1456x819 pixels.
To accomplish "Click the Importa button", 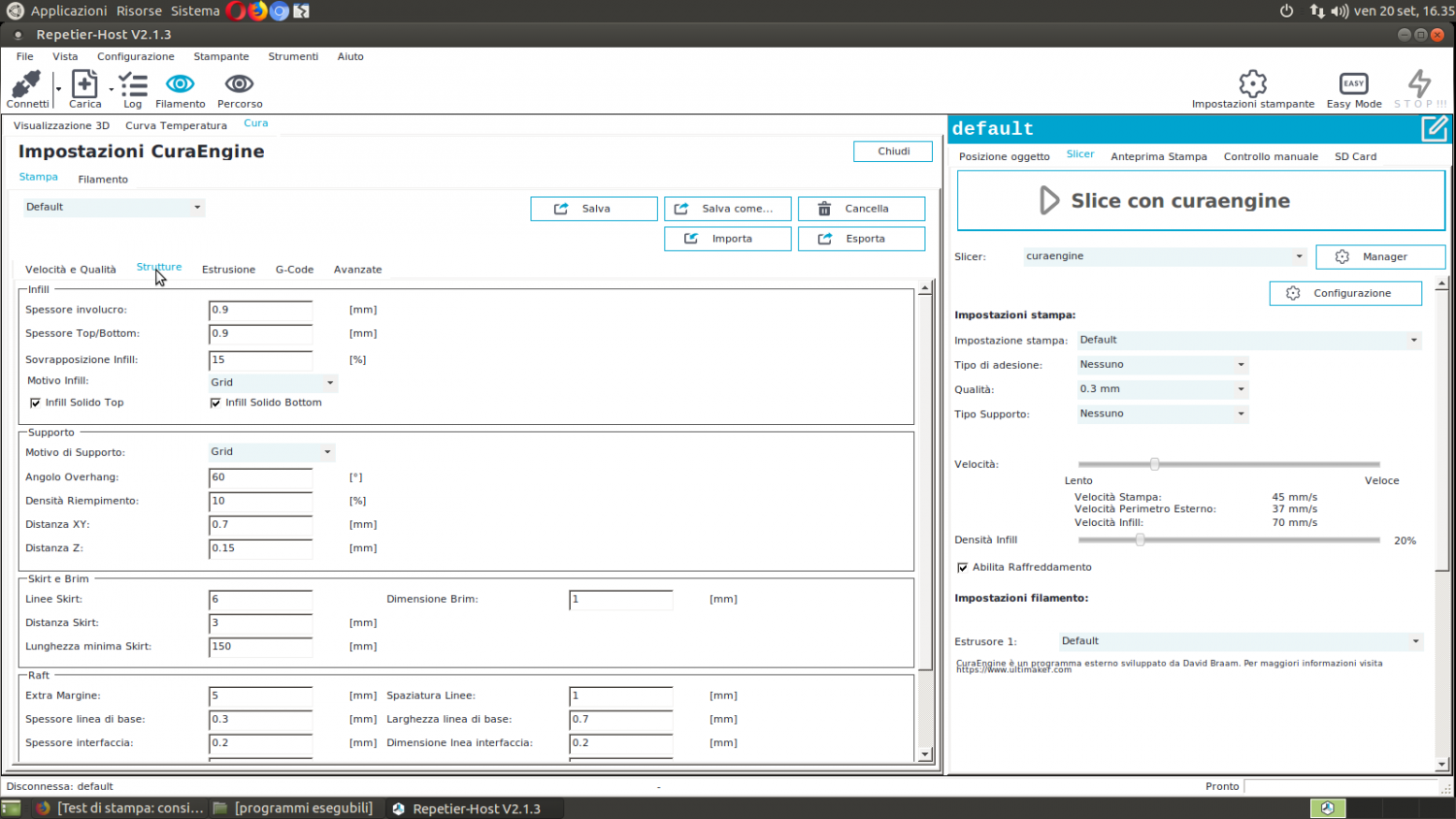I will point(728,239).
